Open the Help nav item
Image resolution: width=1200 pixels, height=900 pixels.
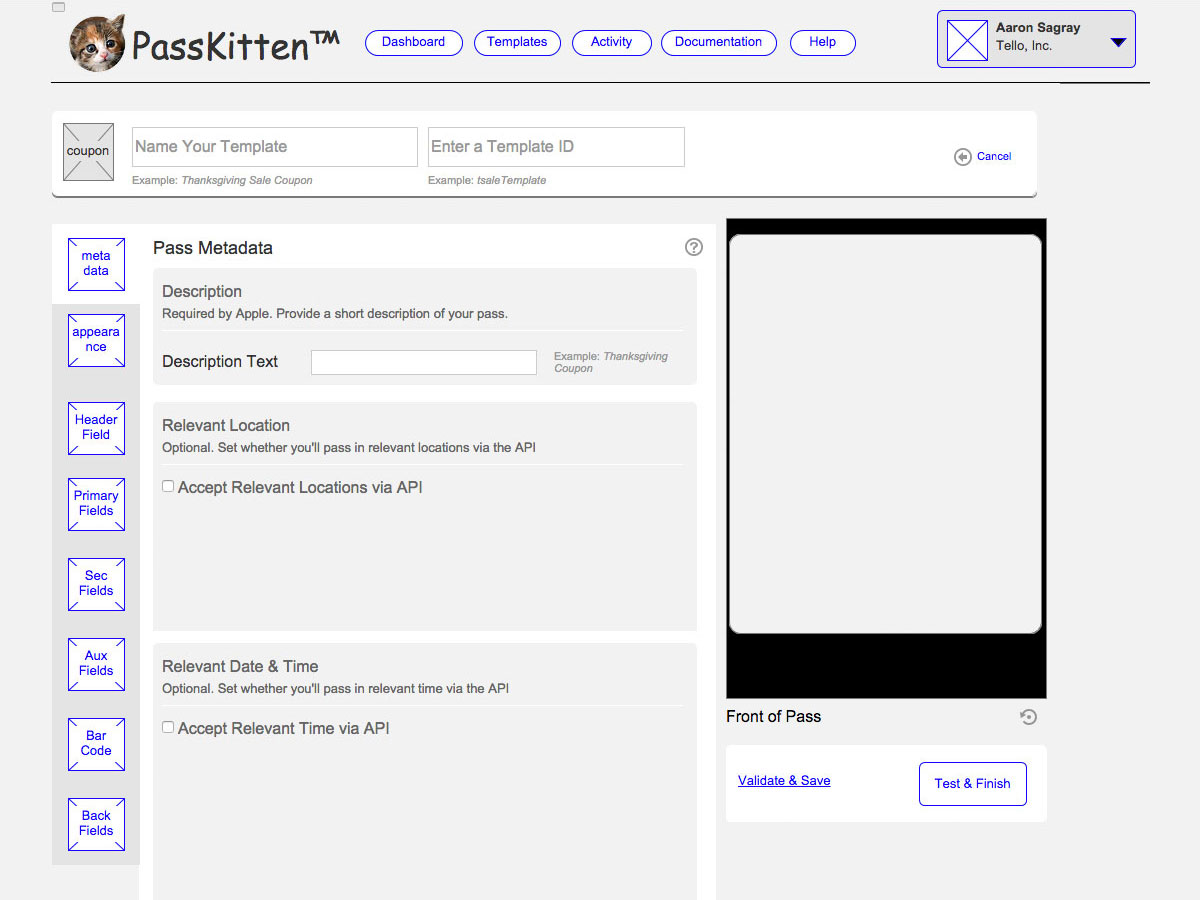[823, 42]
